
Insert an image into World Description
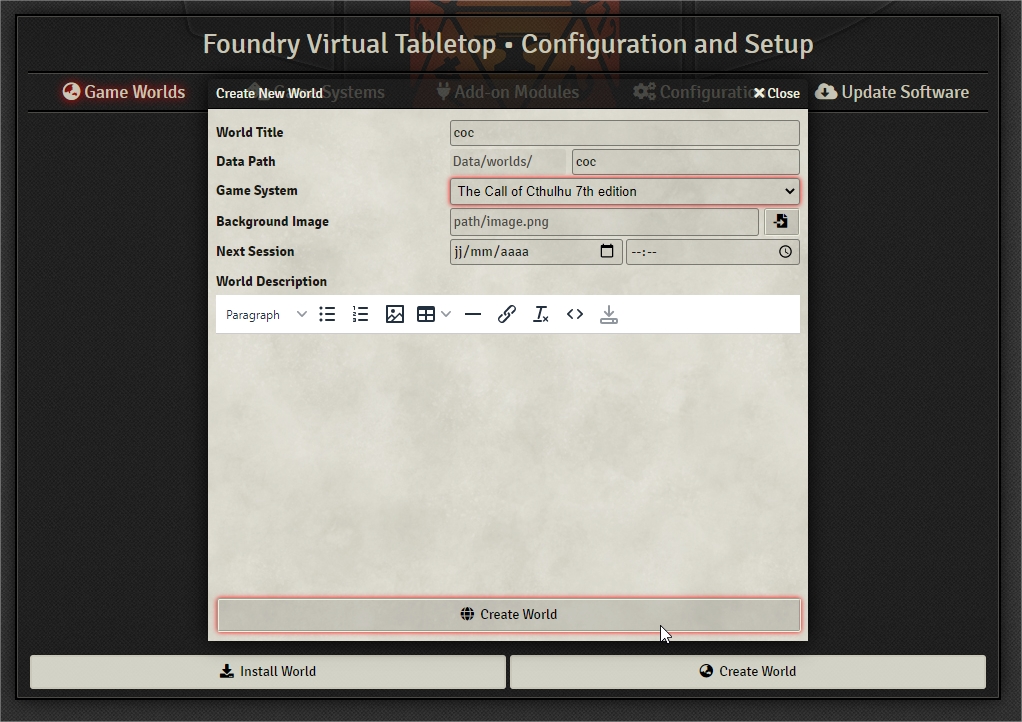pyautogui.click(x=394, y=314)
